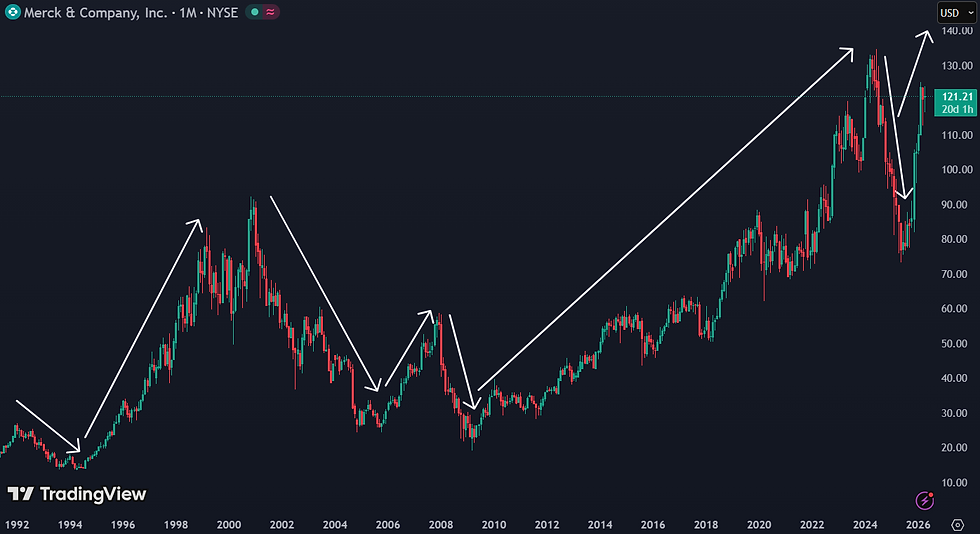Click the 140.00 price axis label

click(x=957, y=31)
